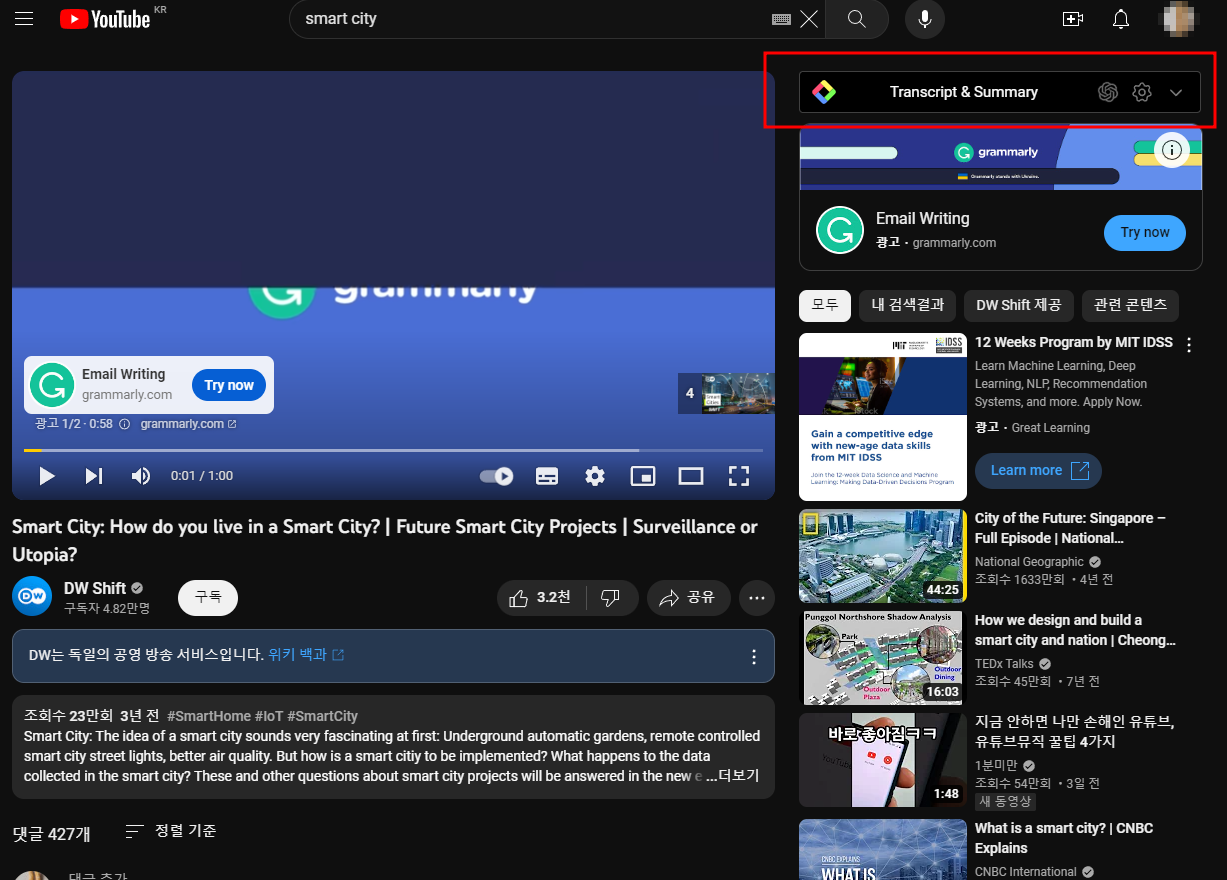This screenshot has height=880, width=1227.
Task: Open the ad info circle icon
Action: (x=1173, y=150)
